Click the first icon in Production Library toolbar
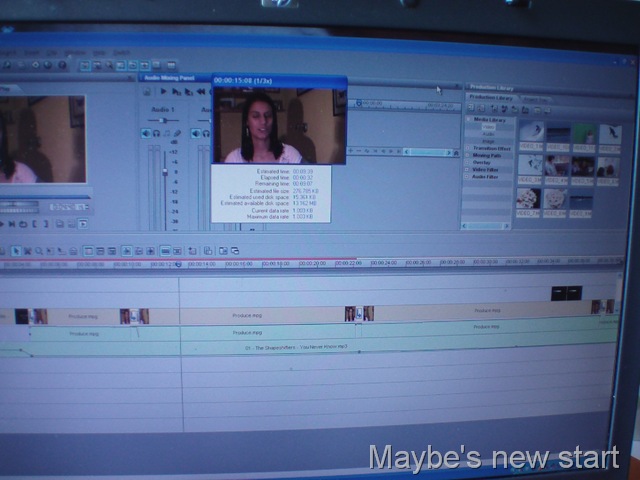Viewport: 640px width, 480px height. coord(471,108)
